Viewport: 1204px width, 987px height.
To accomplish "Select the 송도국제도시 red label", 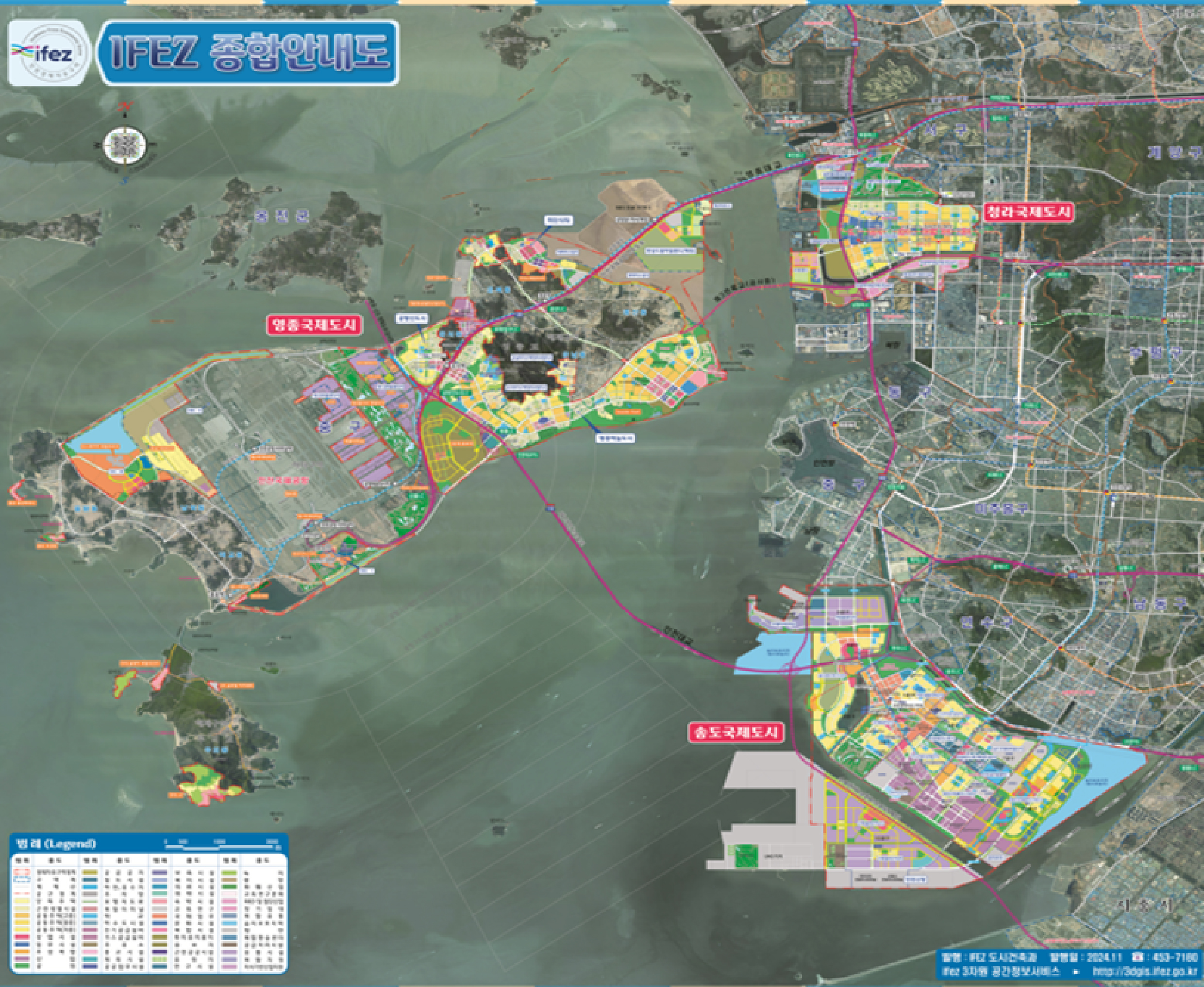I will click(736, 732).
